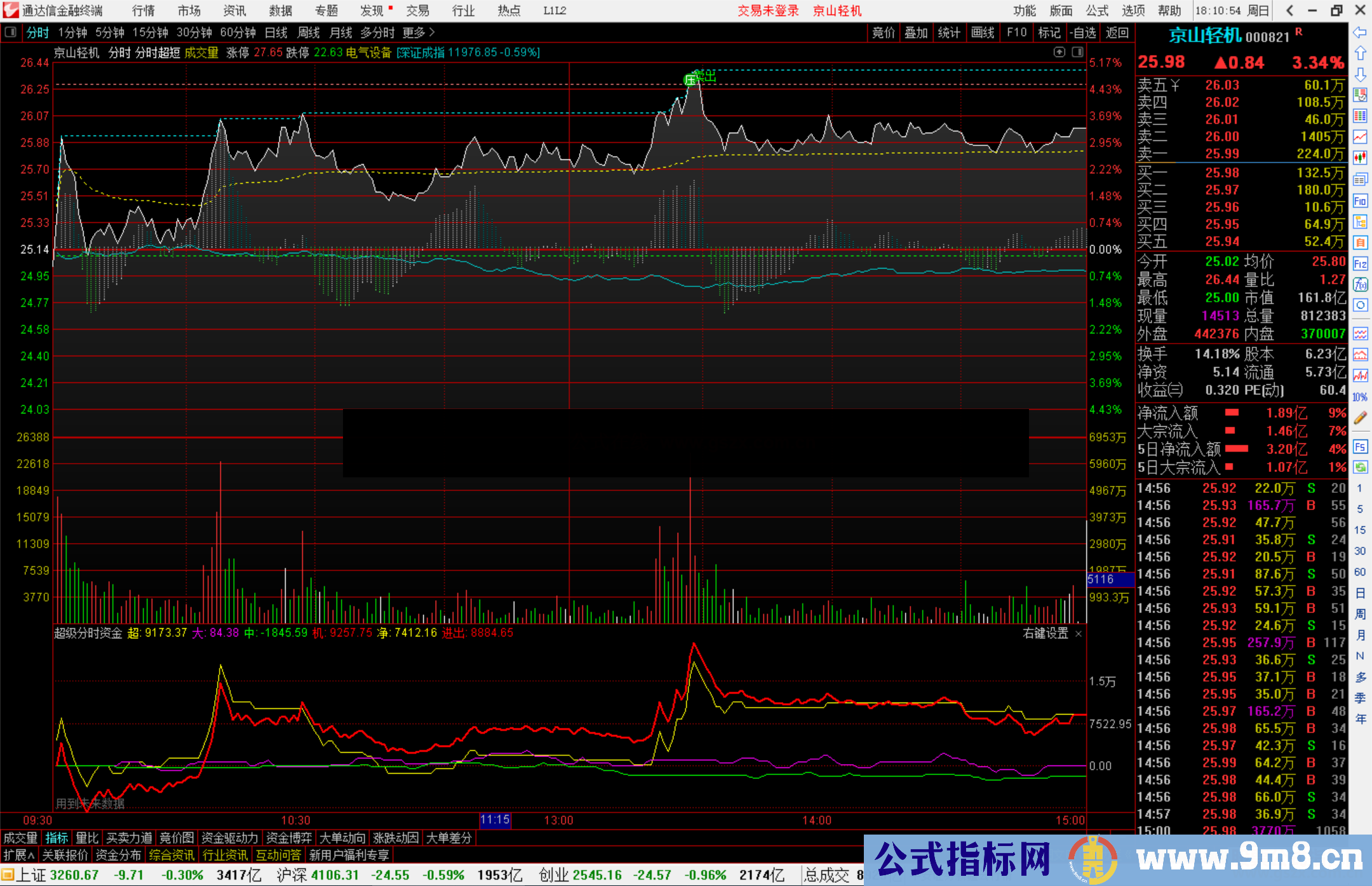Click the plus circle icon above chart
The width and height of the screenshot is (1372, 886).
[x=1059, y=52]
